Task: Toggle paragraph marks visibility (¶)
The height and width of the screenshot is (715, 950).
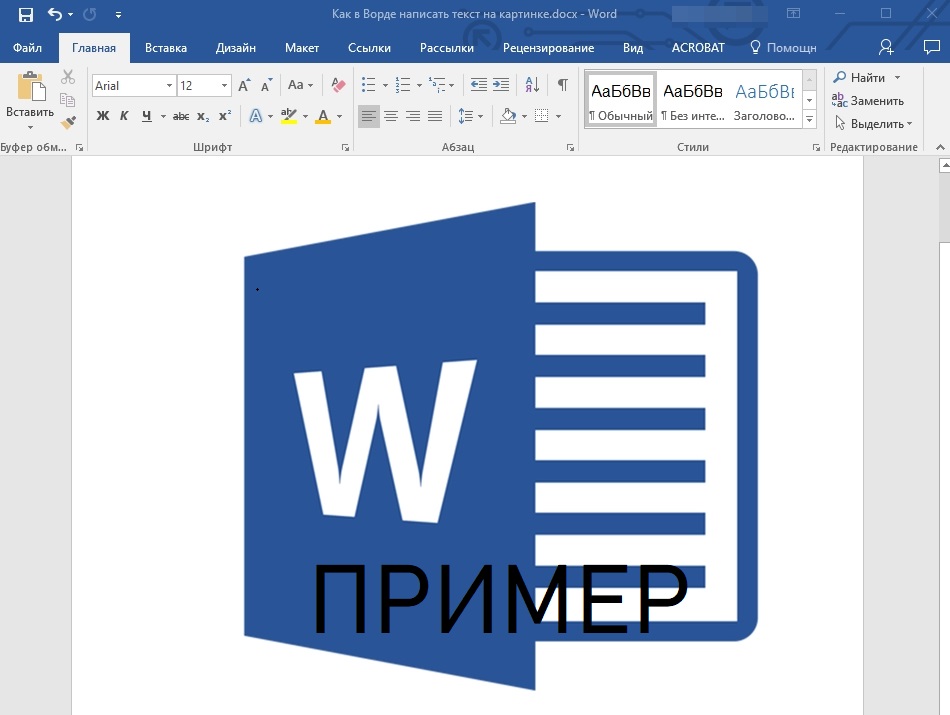Action: click(563, 85)
